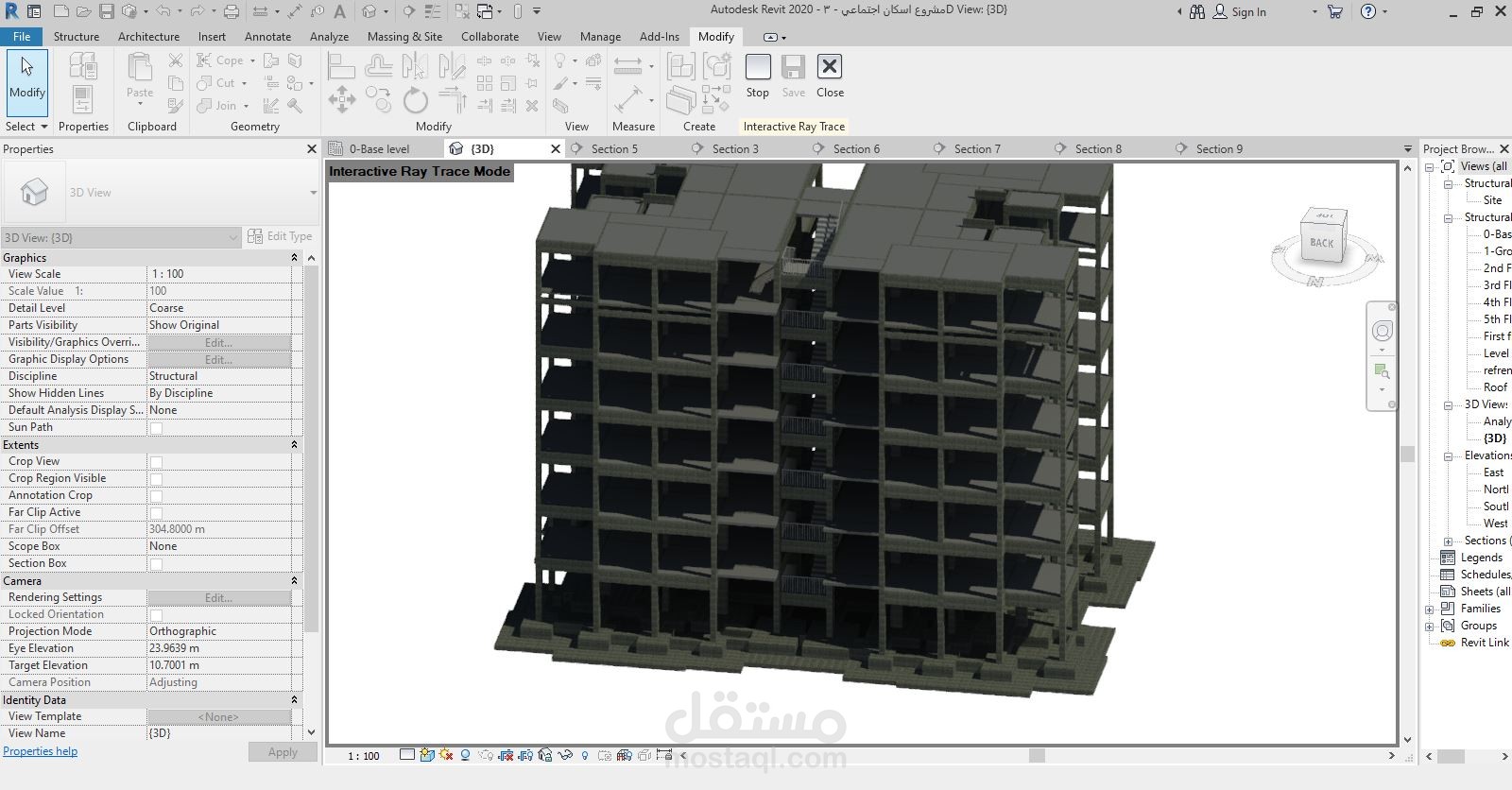Click the Save ray trace image button
Viewport: 1512px width, 790px height.
794,76
